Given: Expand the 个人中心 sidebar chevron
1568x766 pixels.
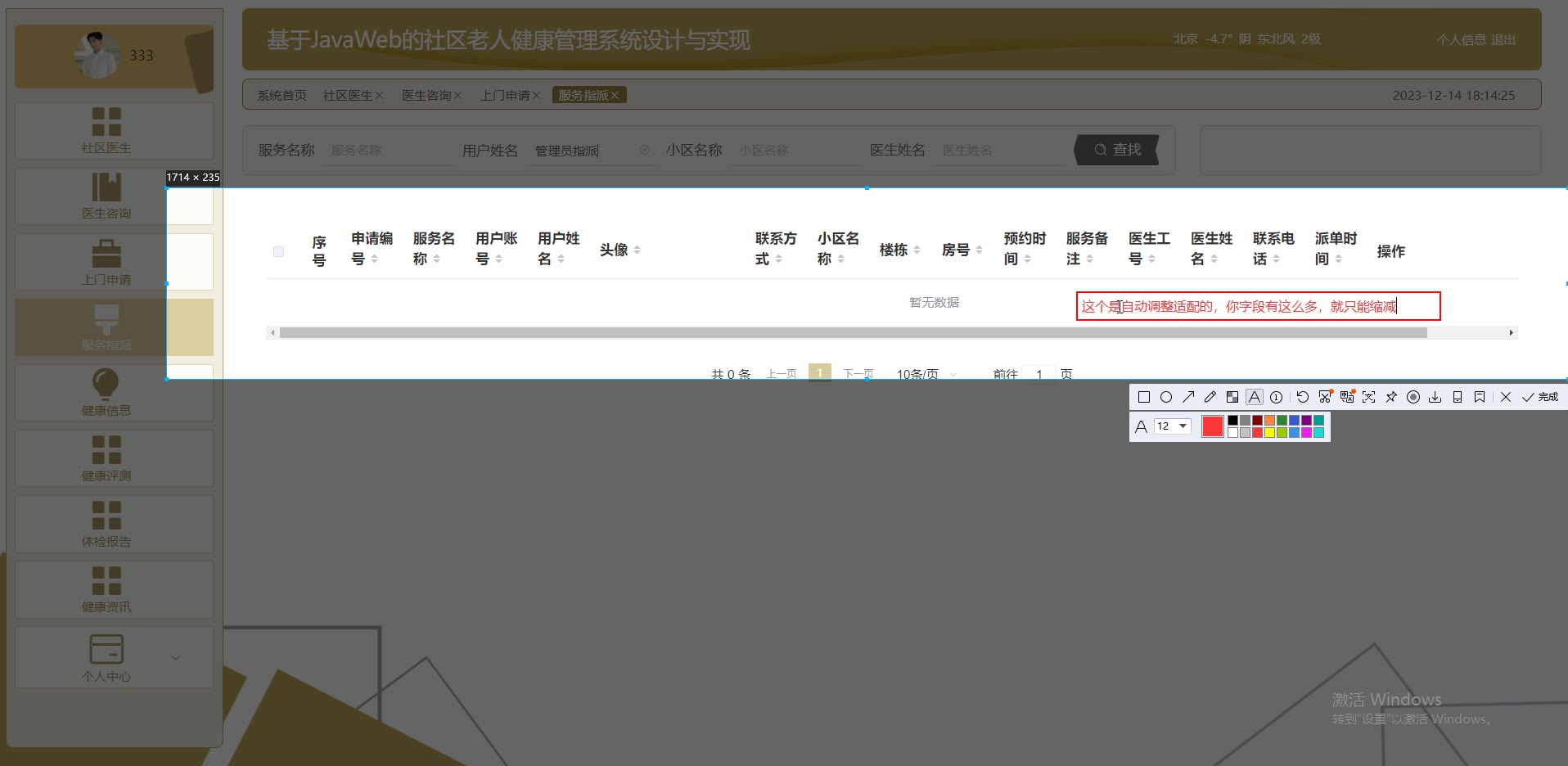Looking at the screenshot, I should click(175, 657).
